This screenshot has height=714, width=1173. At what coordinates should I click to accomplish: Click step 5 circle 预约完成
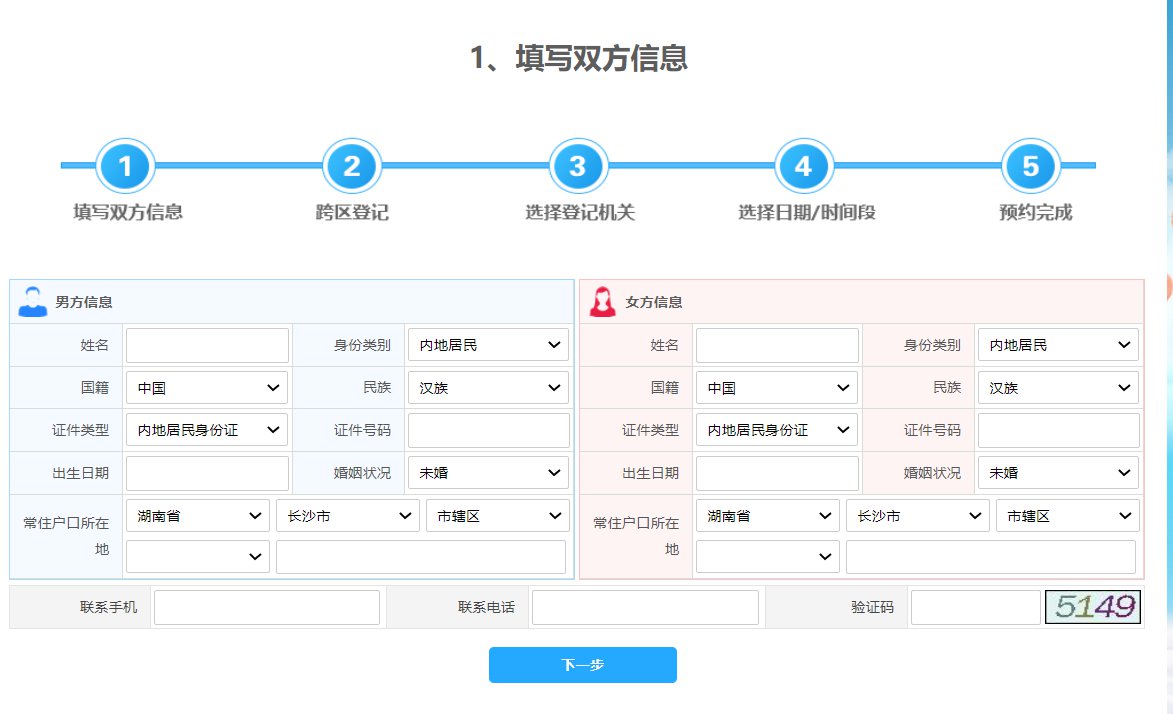(1030, 166)
